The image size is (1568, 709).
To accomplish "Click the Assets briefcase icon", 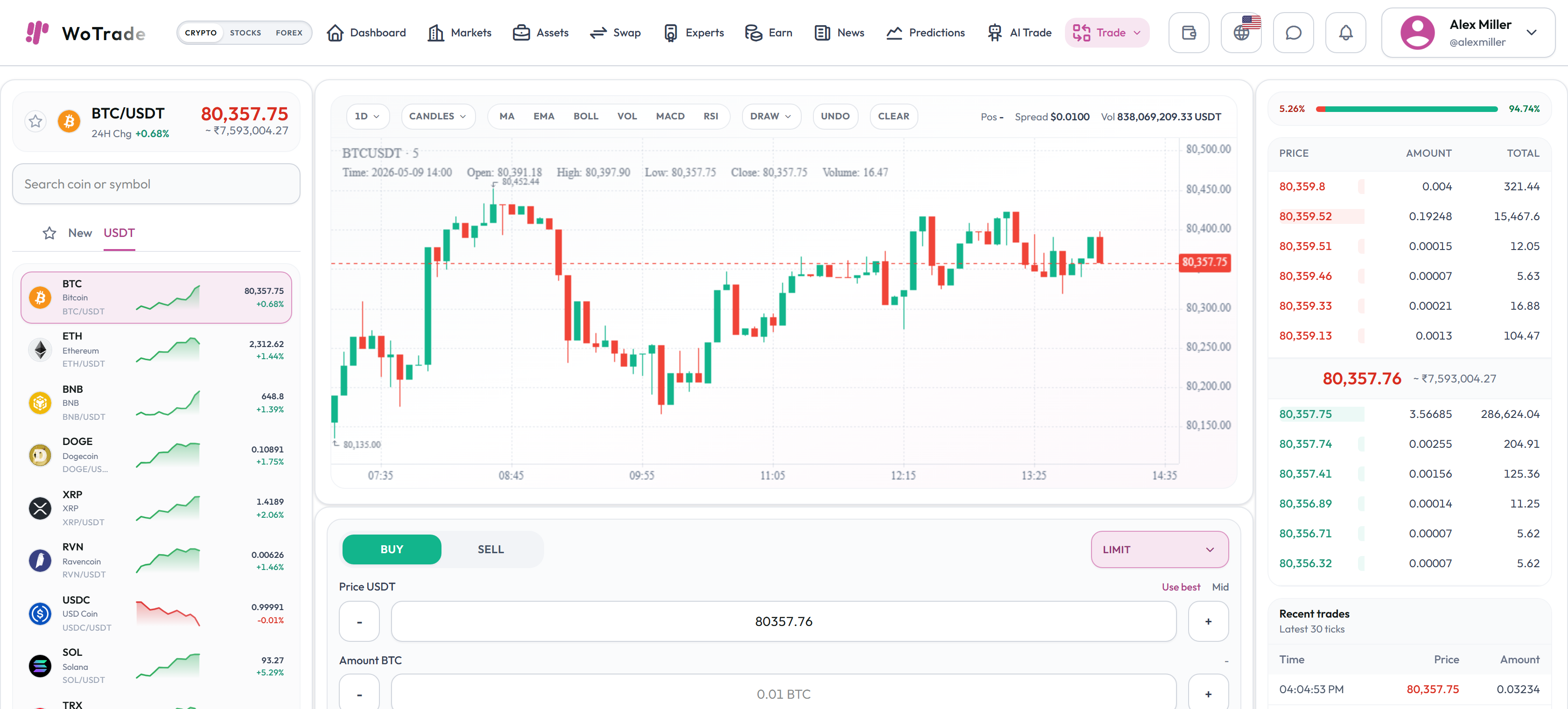I will pyautogui.click(x=521, y=33).
